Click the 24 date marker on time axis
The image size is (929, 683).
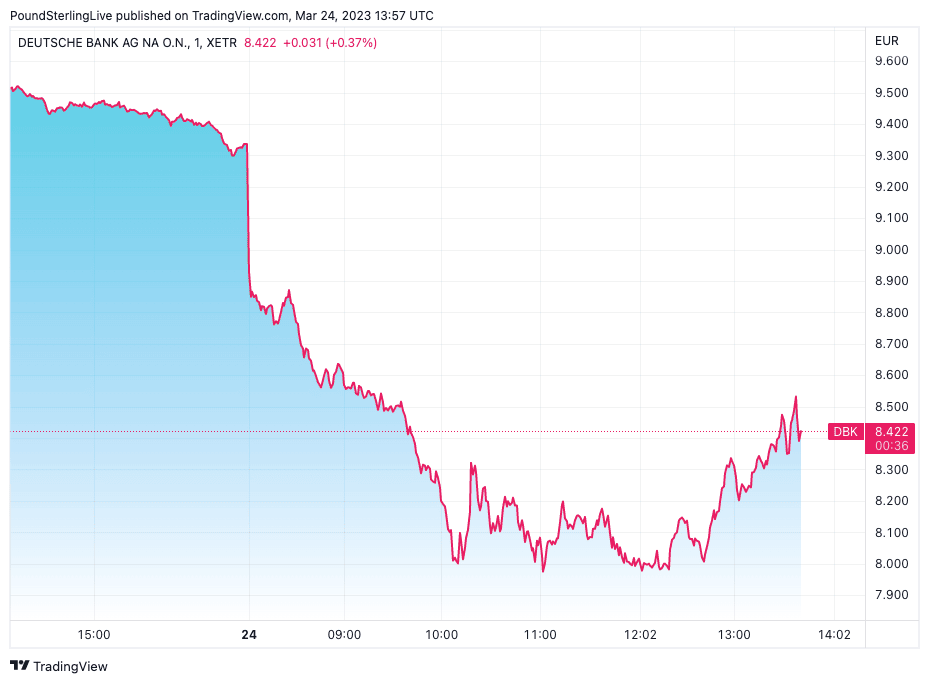[x=249, y=634]
